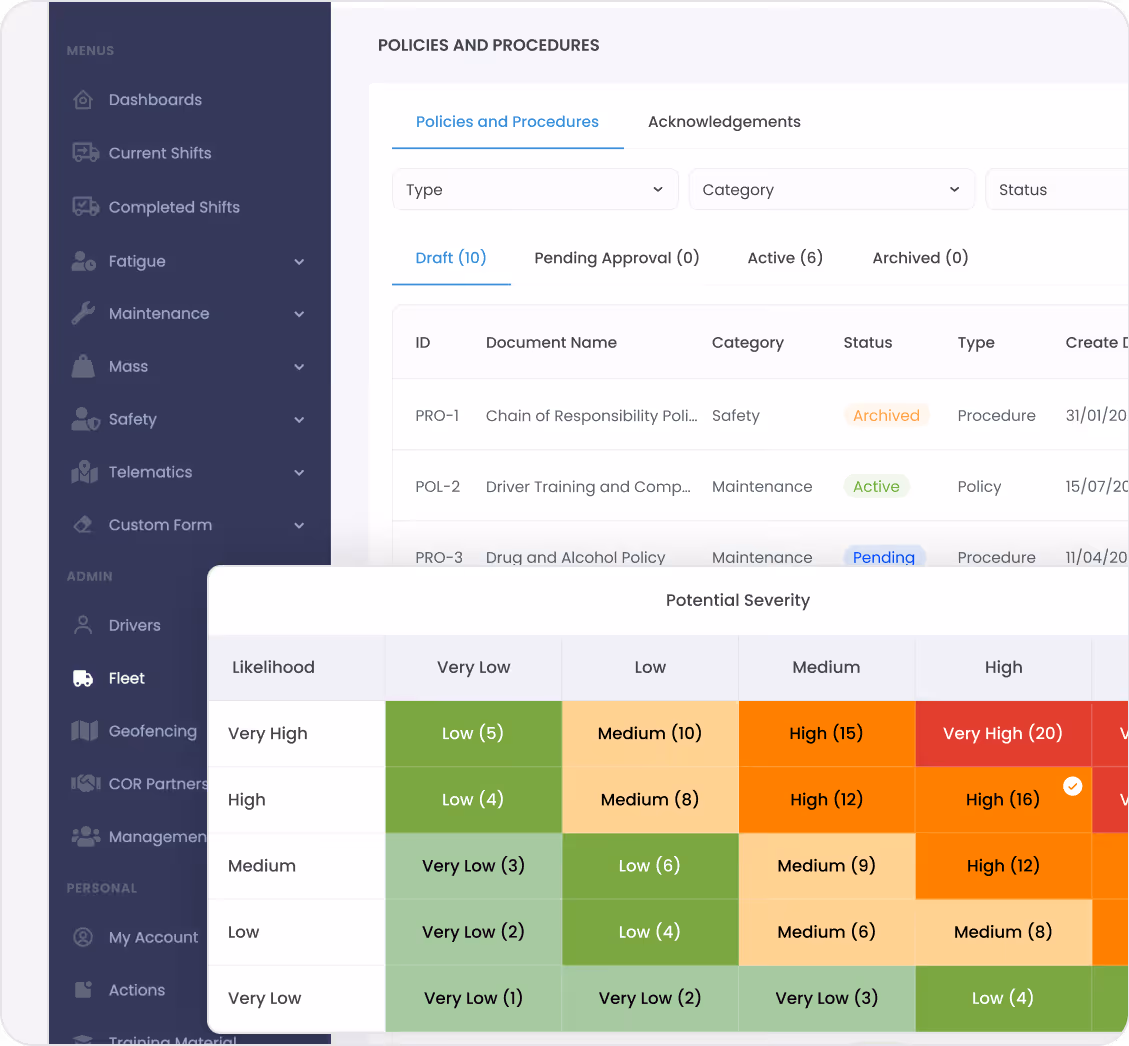
Task: Go to Completed Shifts page
Action: point(174,207)
